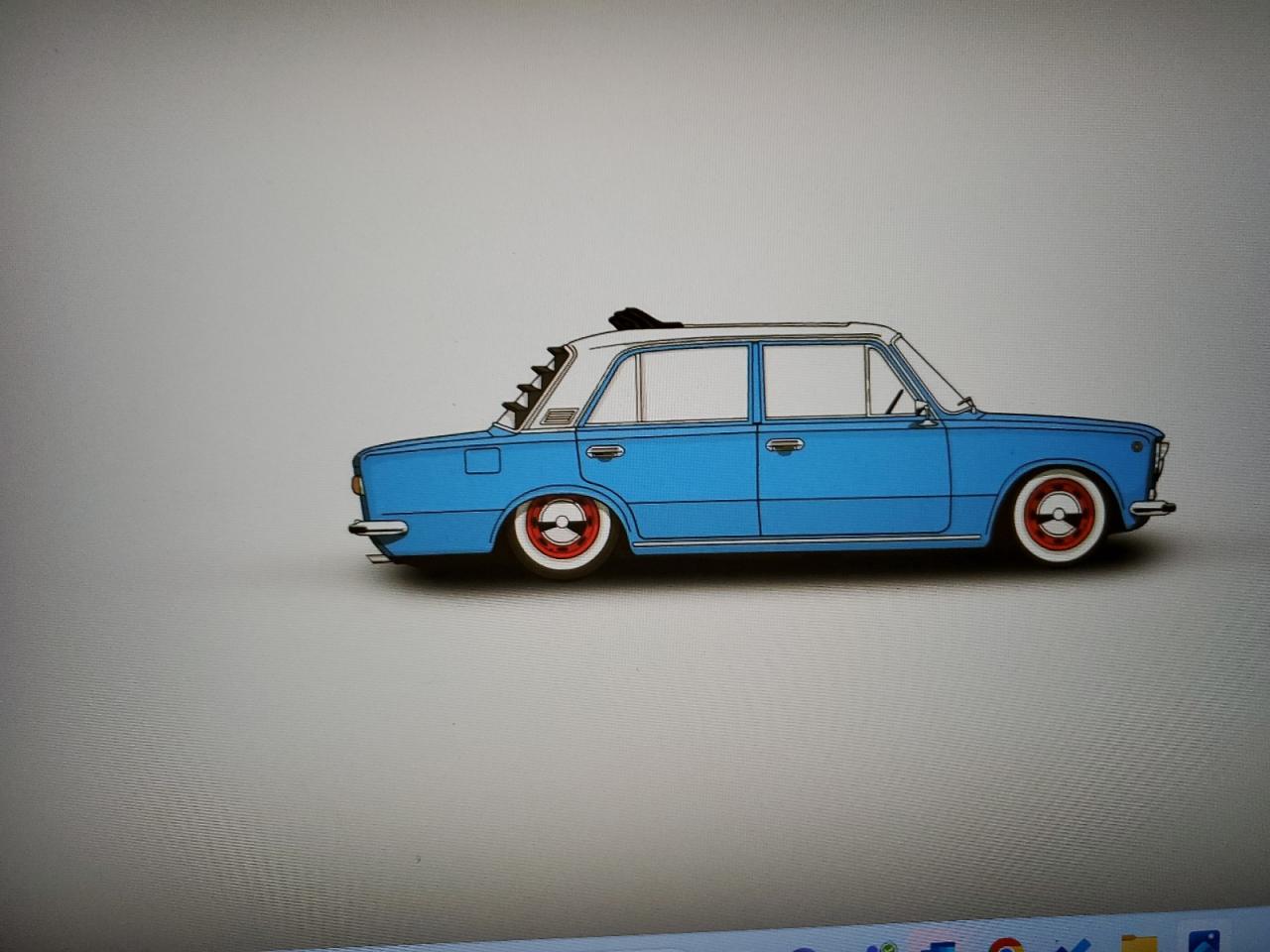The image size is (1270, 952).
Task: Click the chrome rear bumper
Action: [x=377, y=528]
